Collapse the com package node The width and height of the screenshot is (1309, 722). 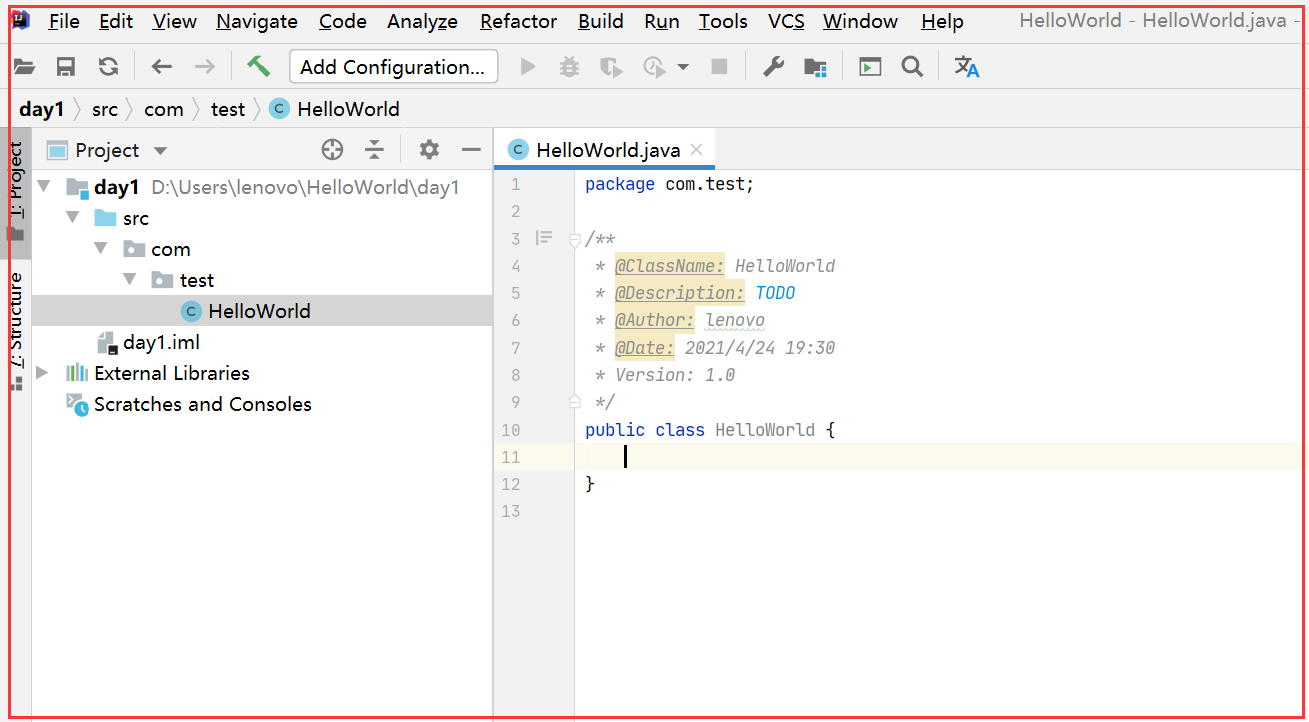point(101,248)
